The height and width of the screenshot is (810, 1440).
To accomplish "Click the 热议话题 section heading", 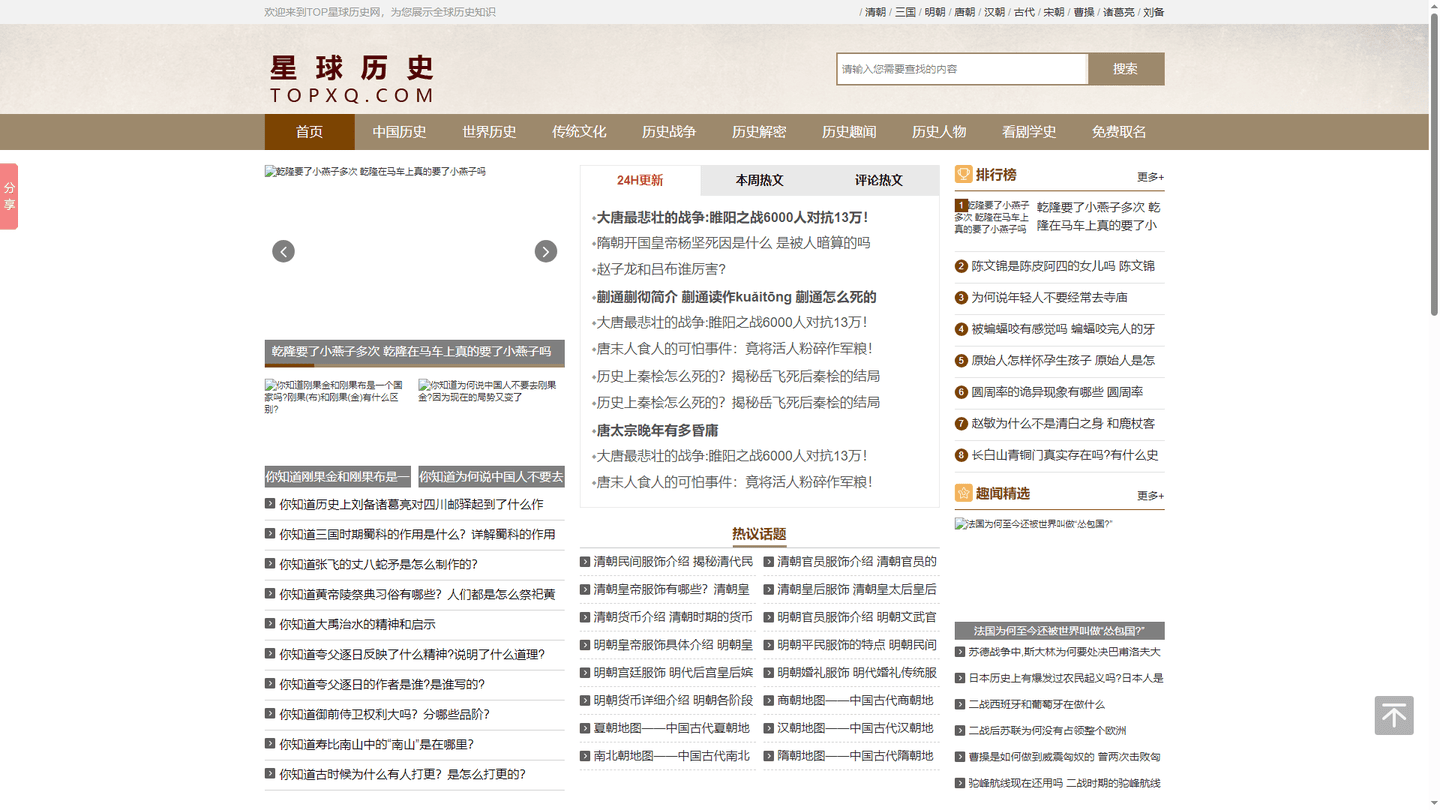I will (759, 534).
